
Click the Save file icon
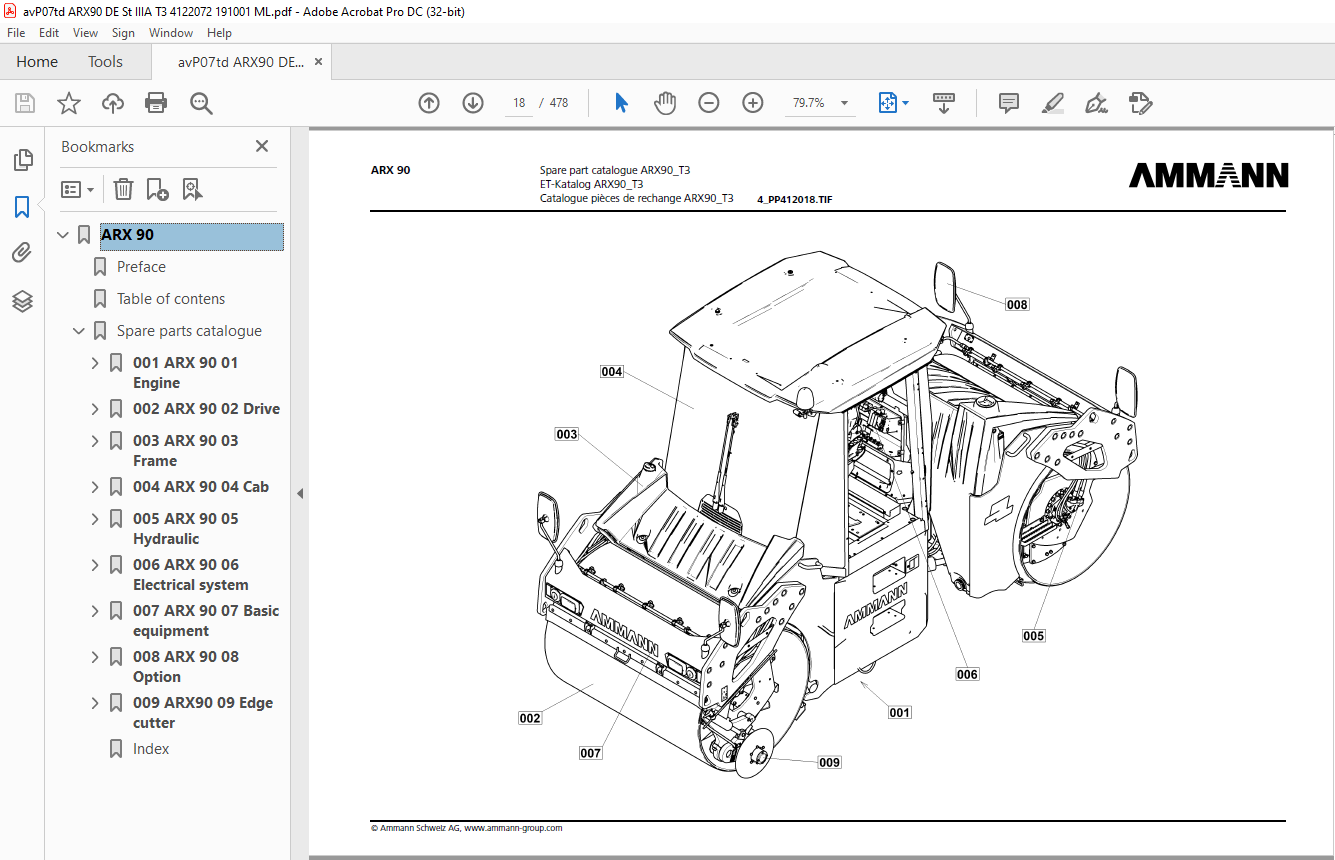coord(25,103)
